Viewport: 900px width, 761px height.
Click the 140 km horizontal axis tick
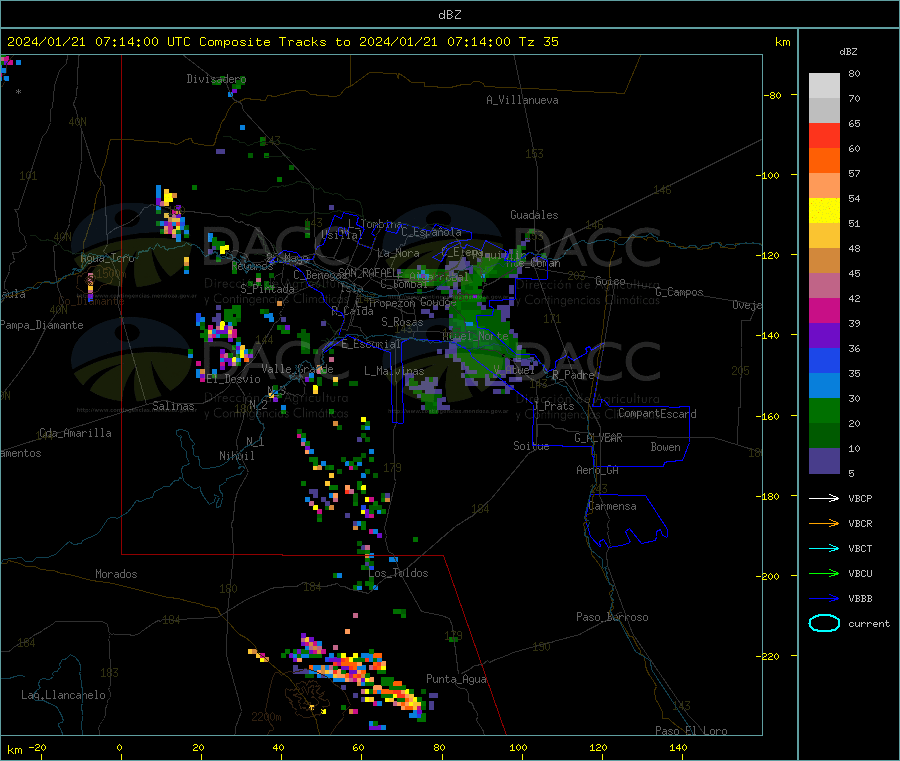click(x=678, y=747)
